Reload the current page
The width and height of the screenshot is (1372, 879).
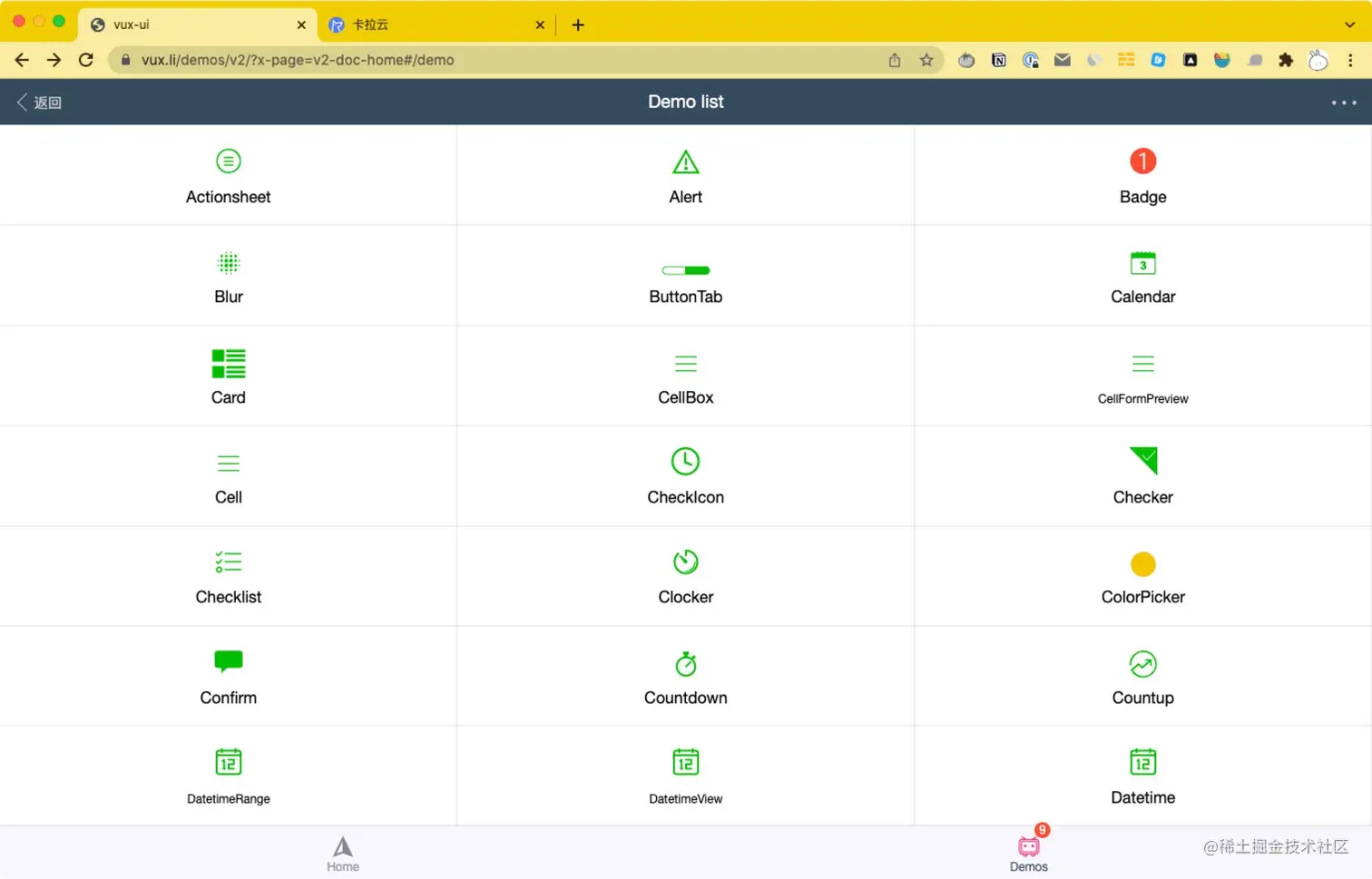tap(86, 60)
